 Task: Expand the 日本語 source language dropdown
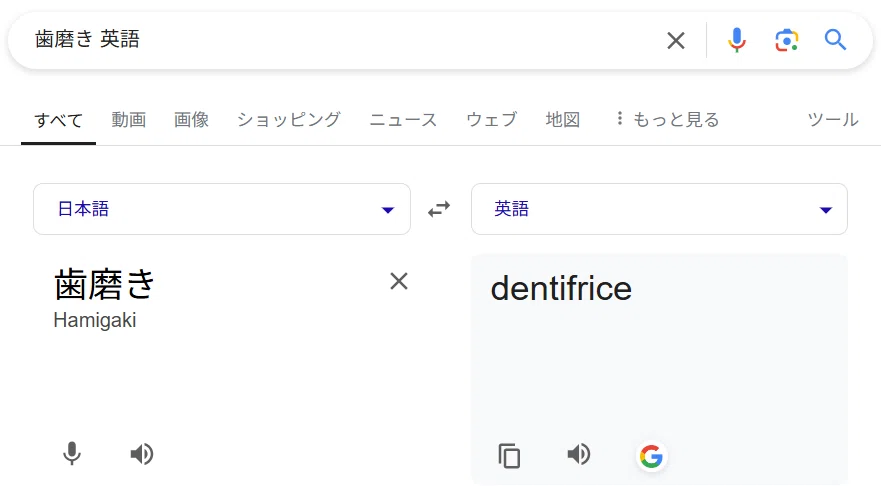click(x=222, y=209)
